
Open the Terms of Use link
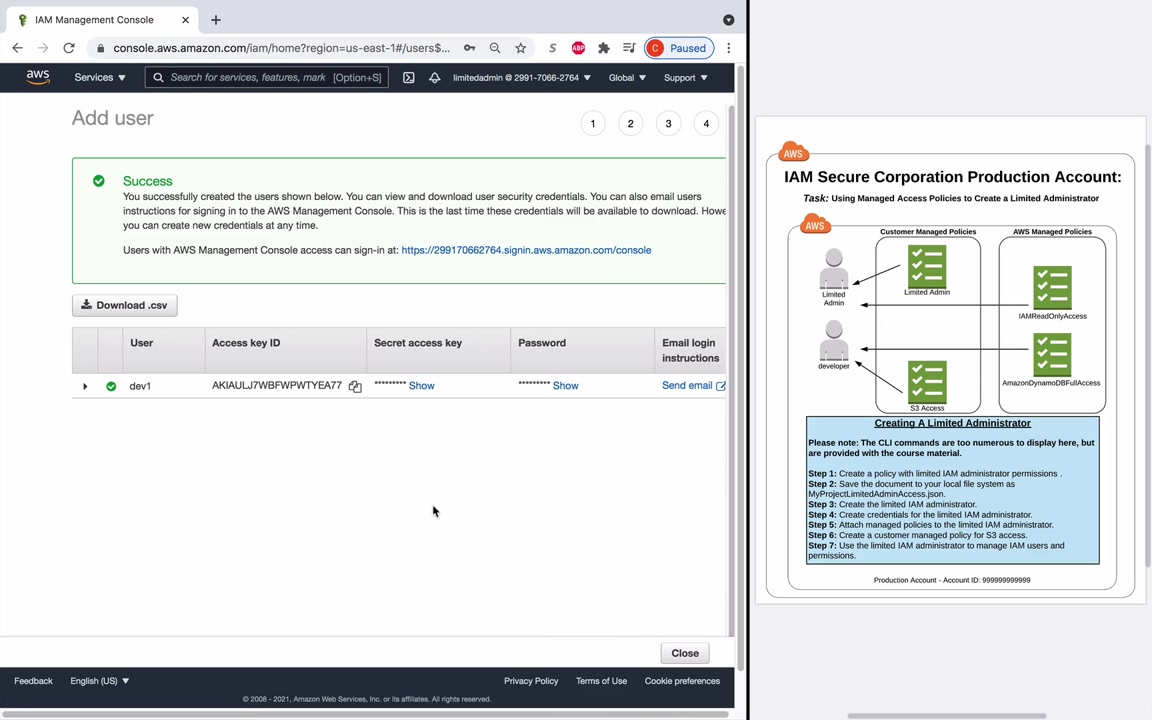602,681
